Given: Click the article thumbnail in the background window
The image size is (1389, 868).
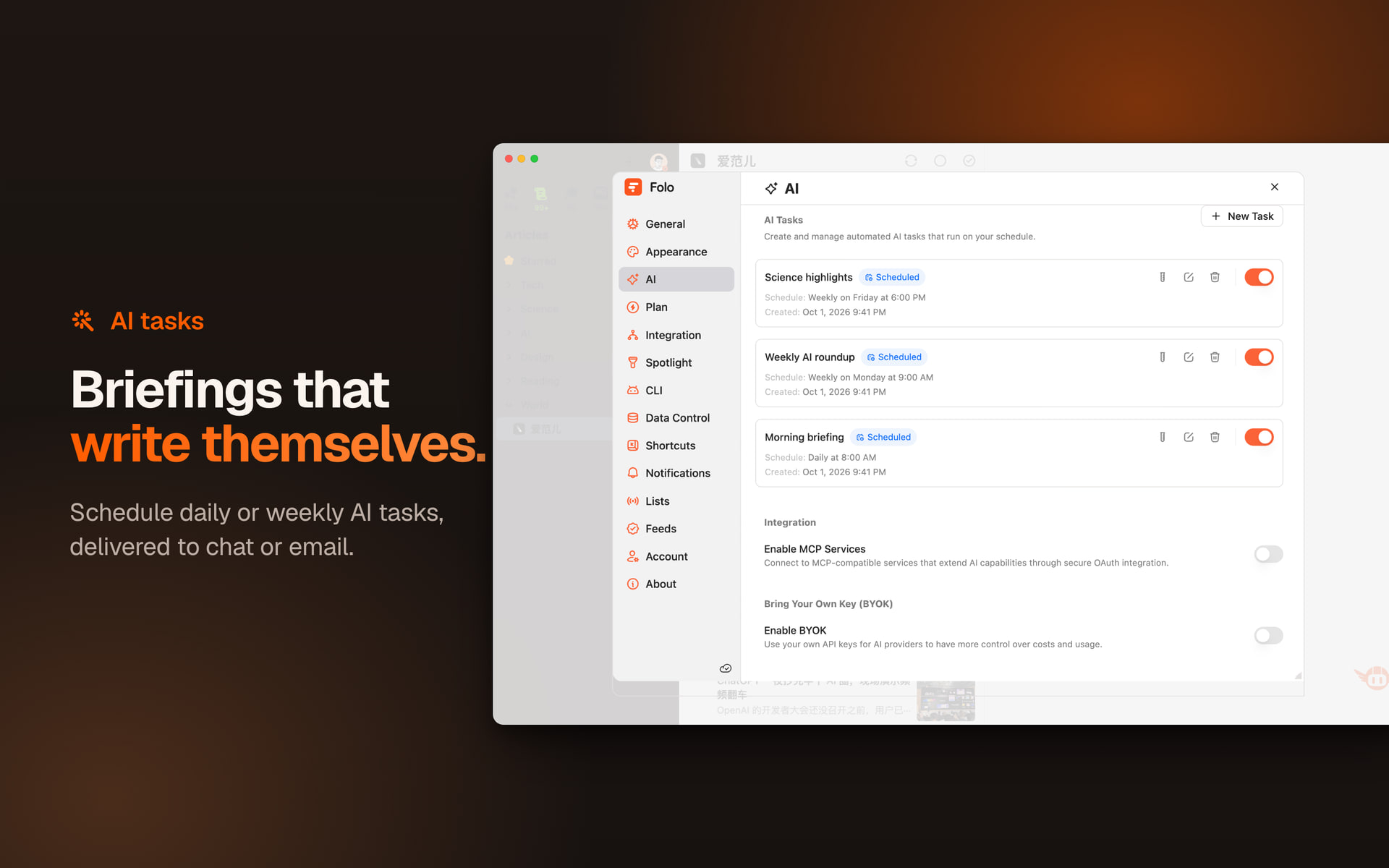Looking at the screenshot, I should [x=946, y=701].
